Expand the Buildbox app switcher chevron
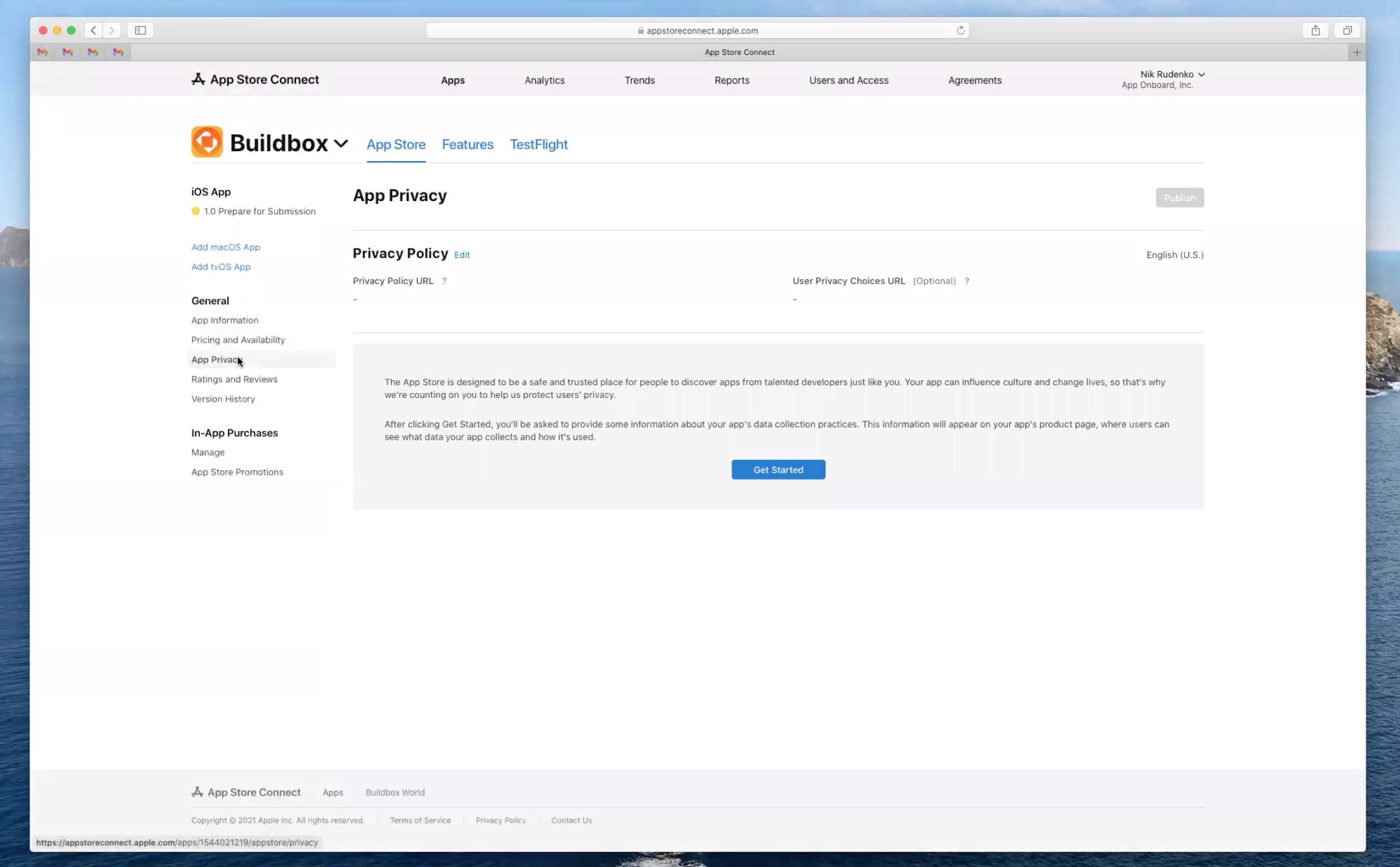Screen dimensions: 1400x867 click(341, 143)
